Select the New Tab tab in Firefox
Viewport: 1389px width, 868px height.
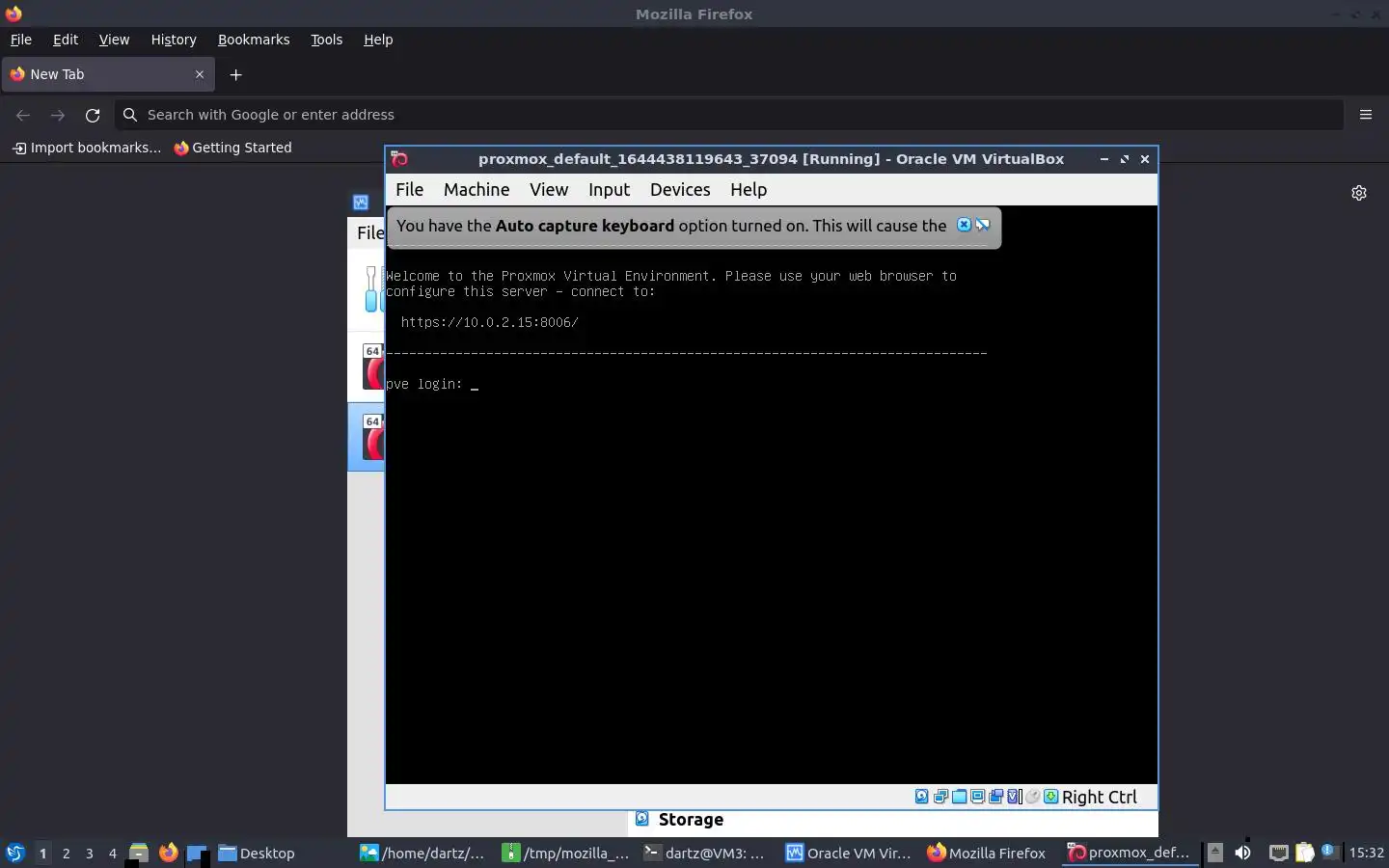[108, 74]
